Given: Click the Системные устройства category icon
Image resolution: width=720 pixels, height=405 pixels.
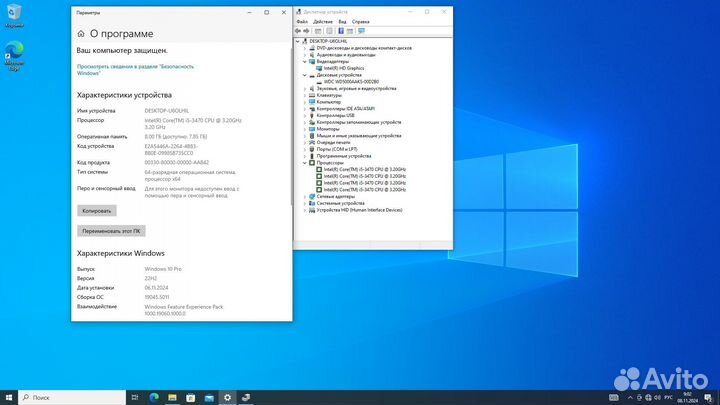Looking at the screenshot, I should click(x=312, y=203).
